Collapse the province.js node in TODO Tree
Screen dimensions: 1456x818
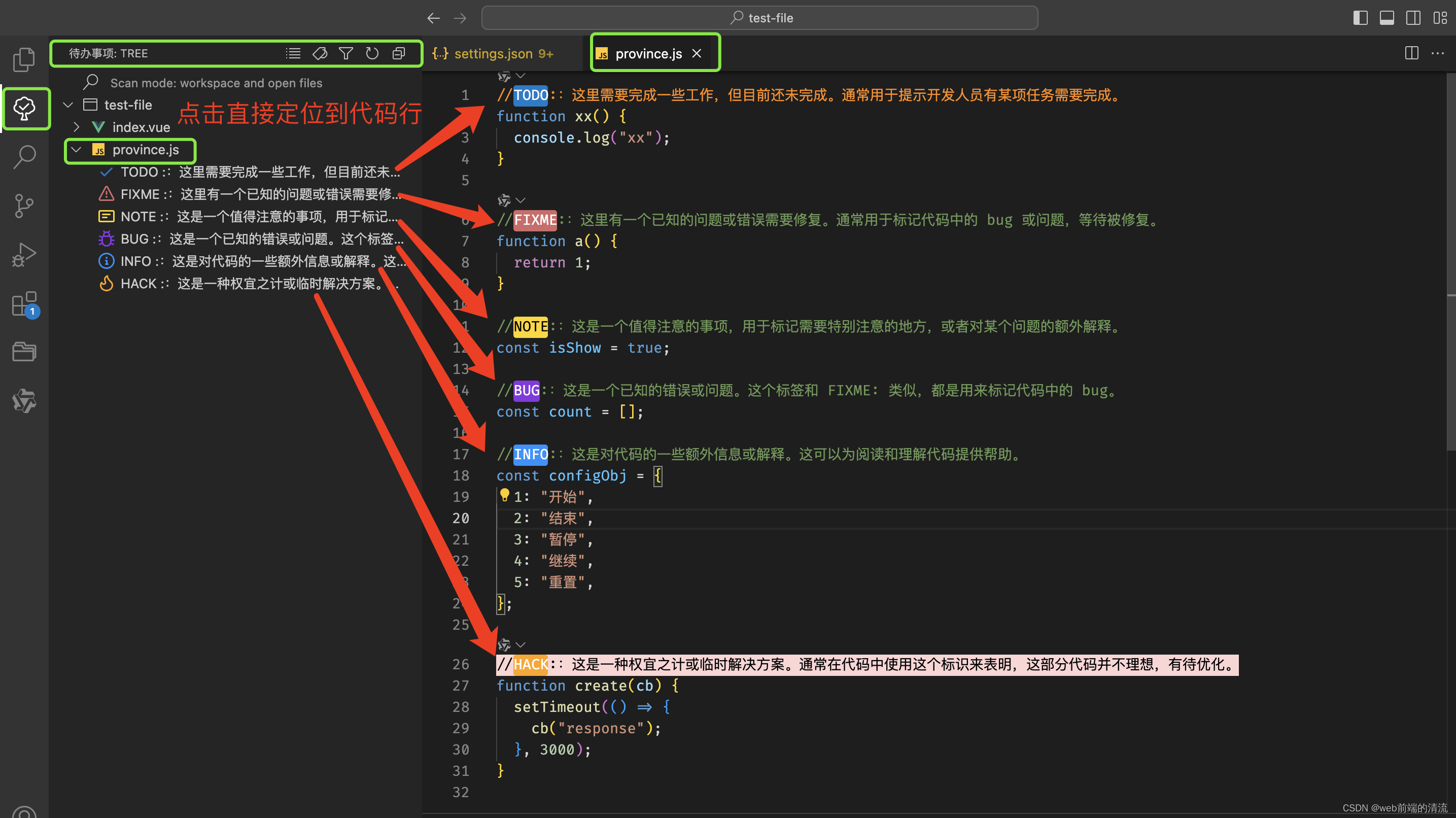pos(77,149)
